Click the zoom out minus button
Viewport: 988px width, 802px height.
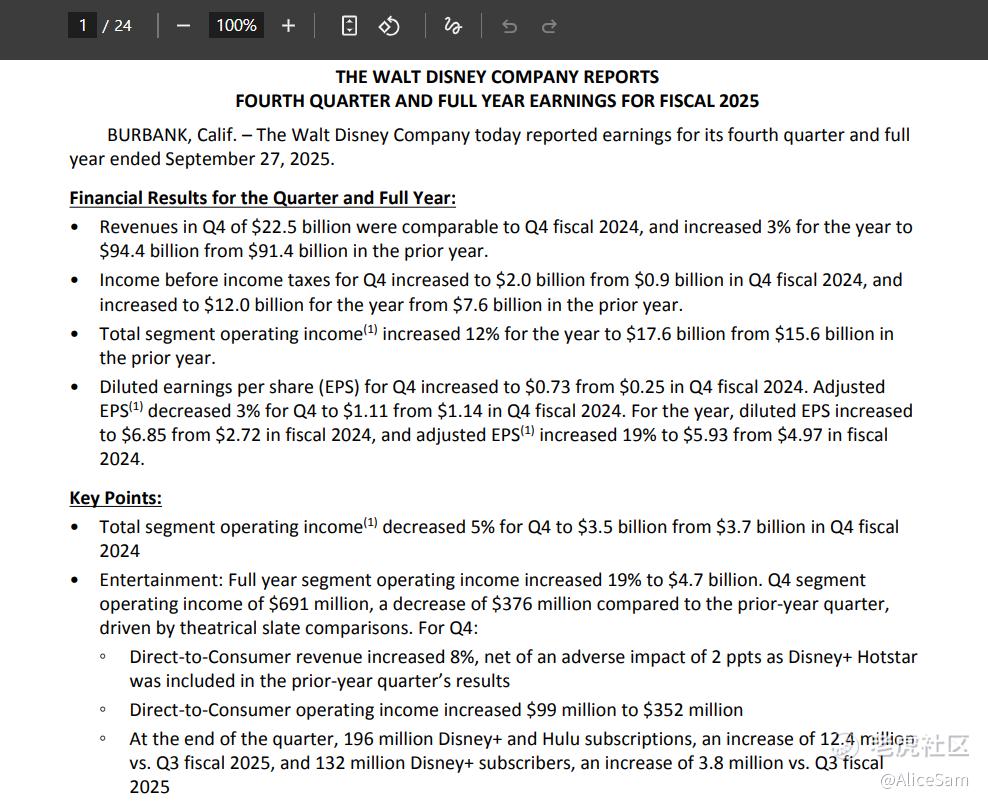click(183, 26)
